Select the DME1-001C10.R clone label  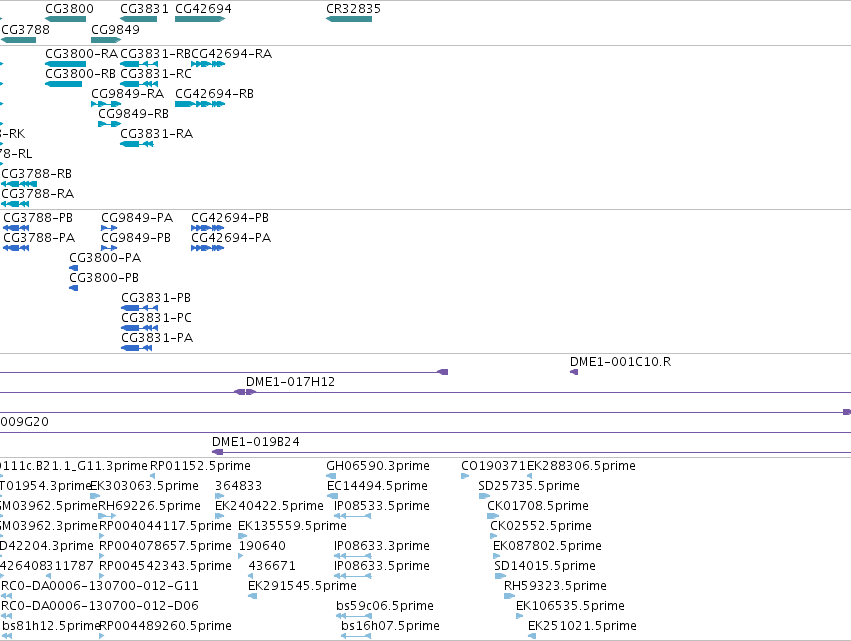[x=620, y=362]
